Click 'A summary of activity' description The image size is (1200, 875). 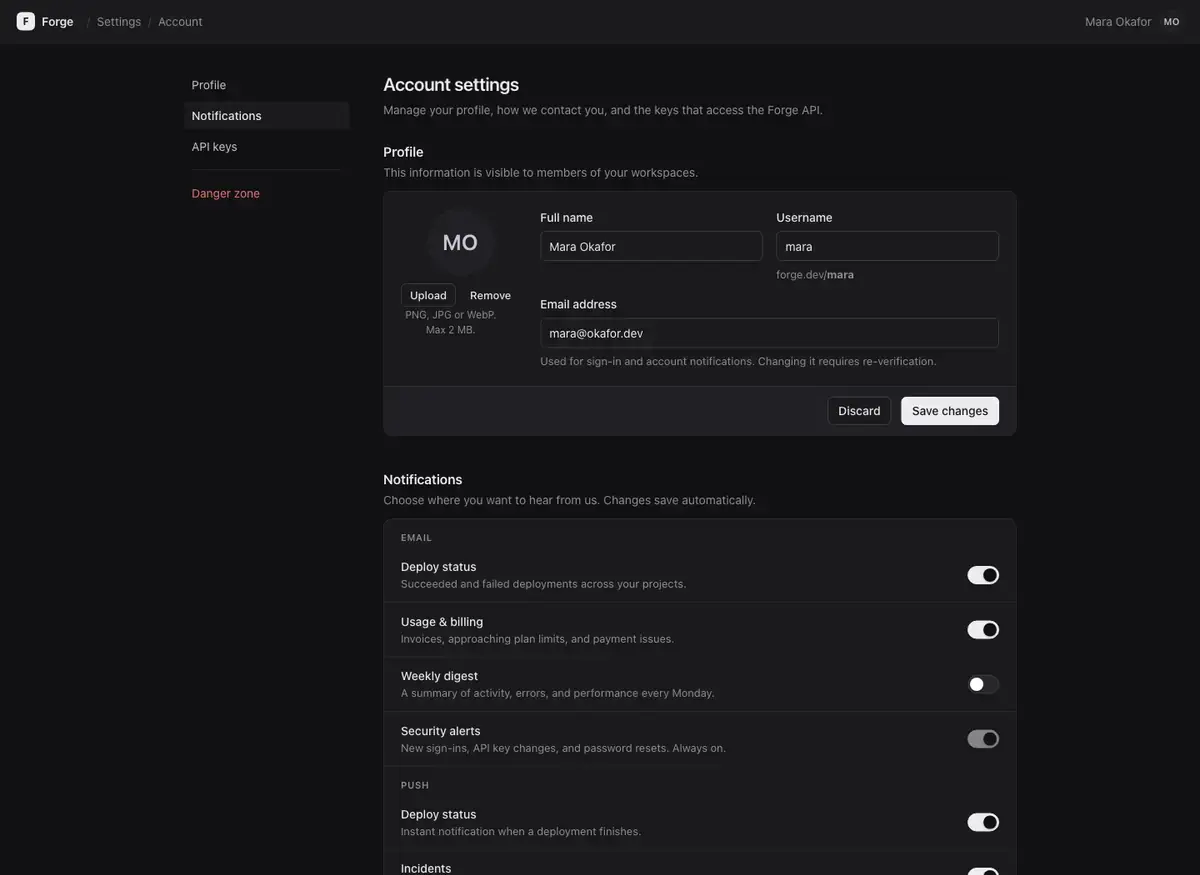[558, 693]
